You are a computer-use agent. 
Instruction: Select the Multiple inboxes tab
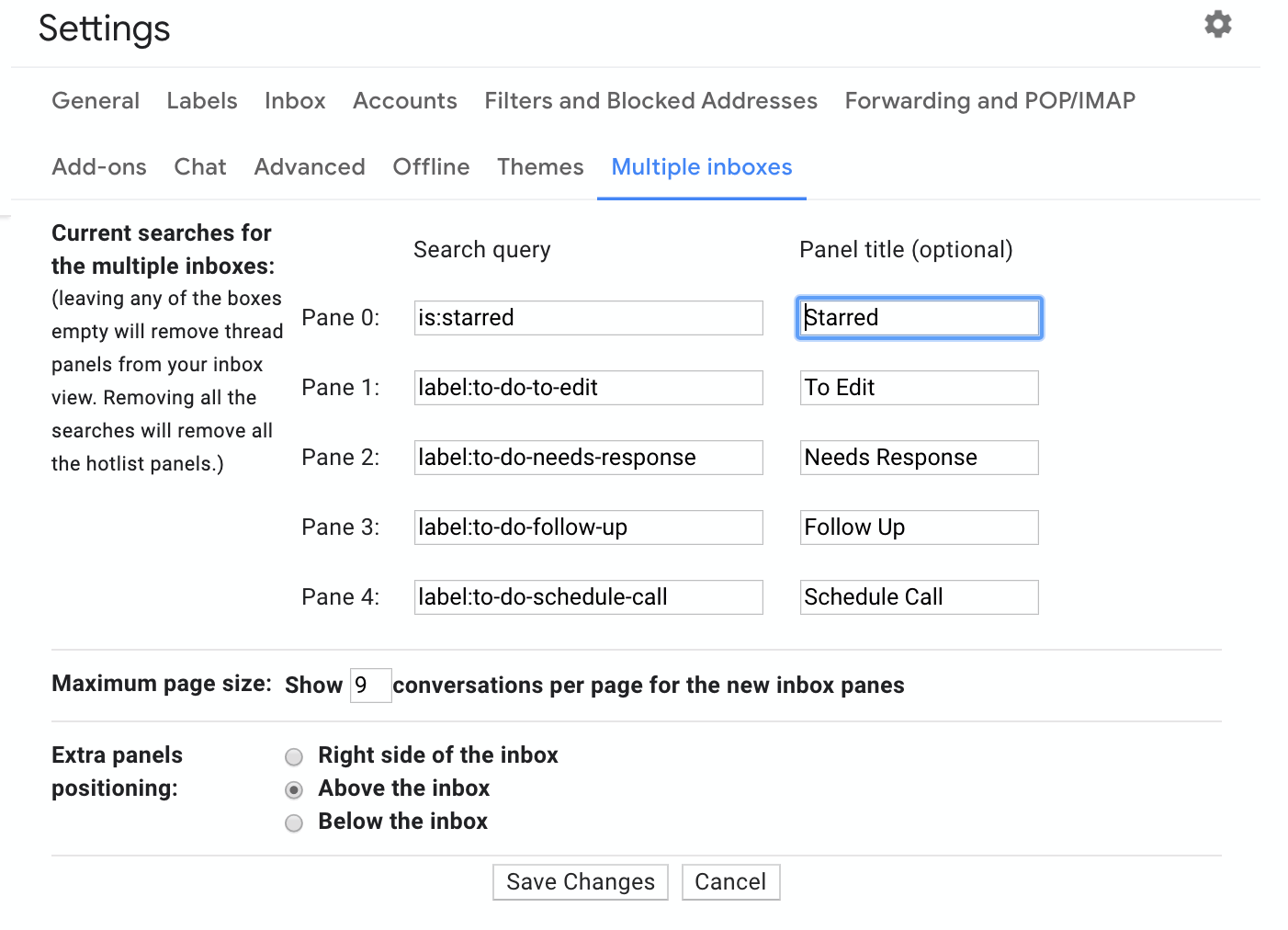(x=702, y=167)
